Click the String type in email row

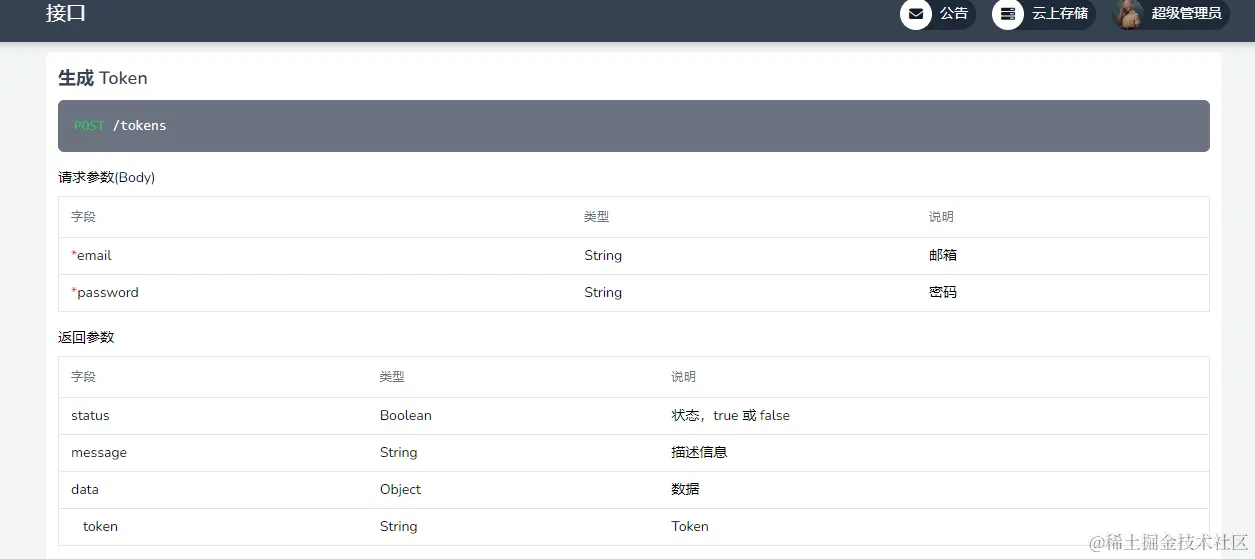pos(603,256)
